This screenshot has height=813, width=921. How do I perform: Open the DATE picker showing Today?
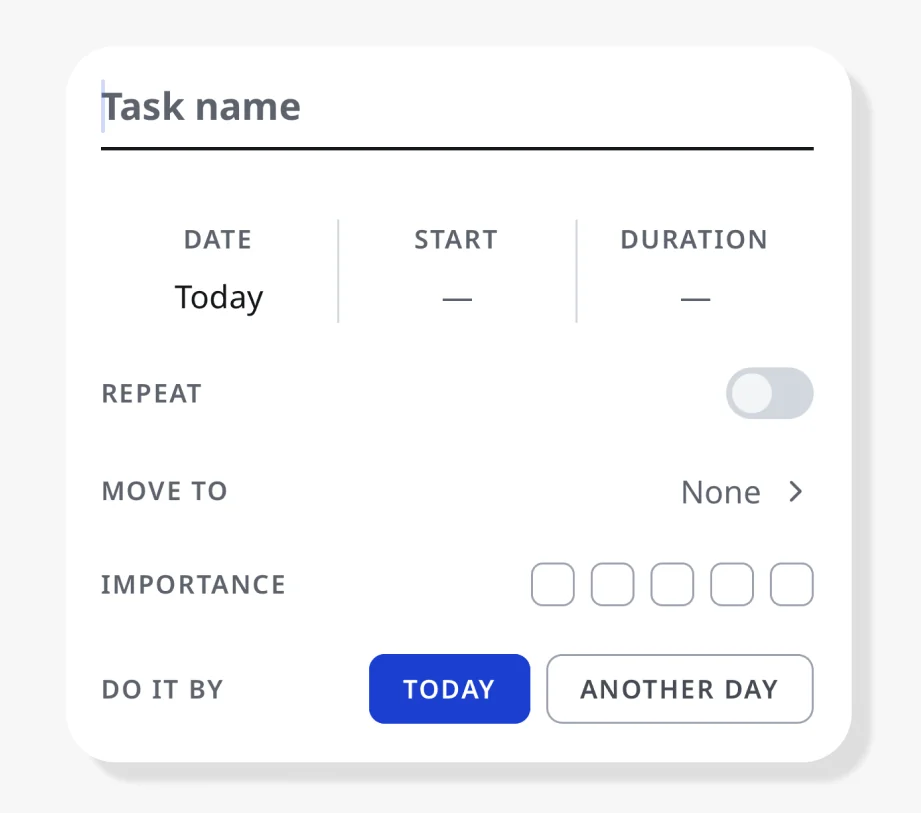[219, 297]
